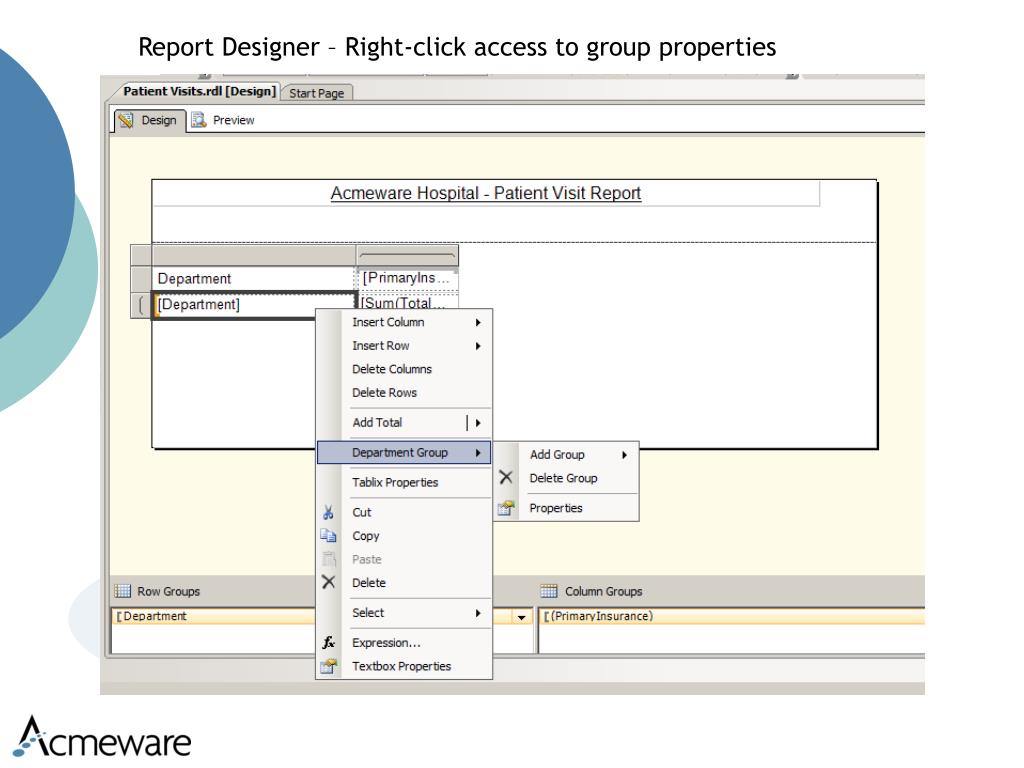Choose Delete from the context menu
Image resolution: width=1024 pixels, height=768 pixels.
(x=404, y=583)
